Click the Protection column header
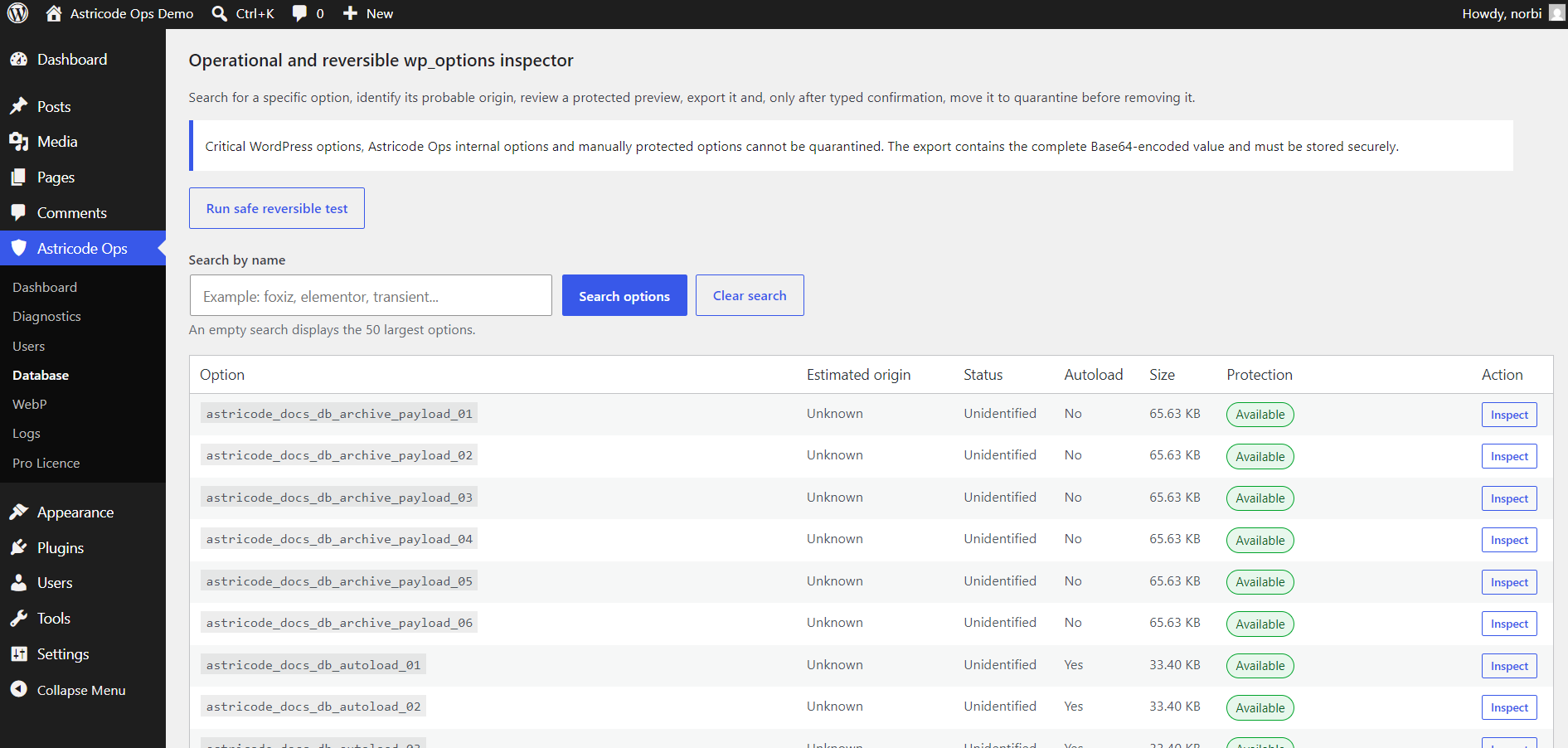Image resolution: width=1568 pixels, height=748 pixels. (x=1260, y=375)
